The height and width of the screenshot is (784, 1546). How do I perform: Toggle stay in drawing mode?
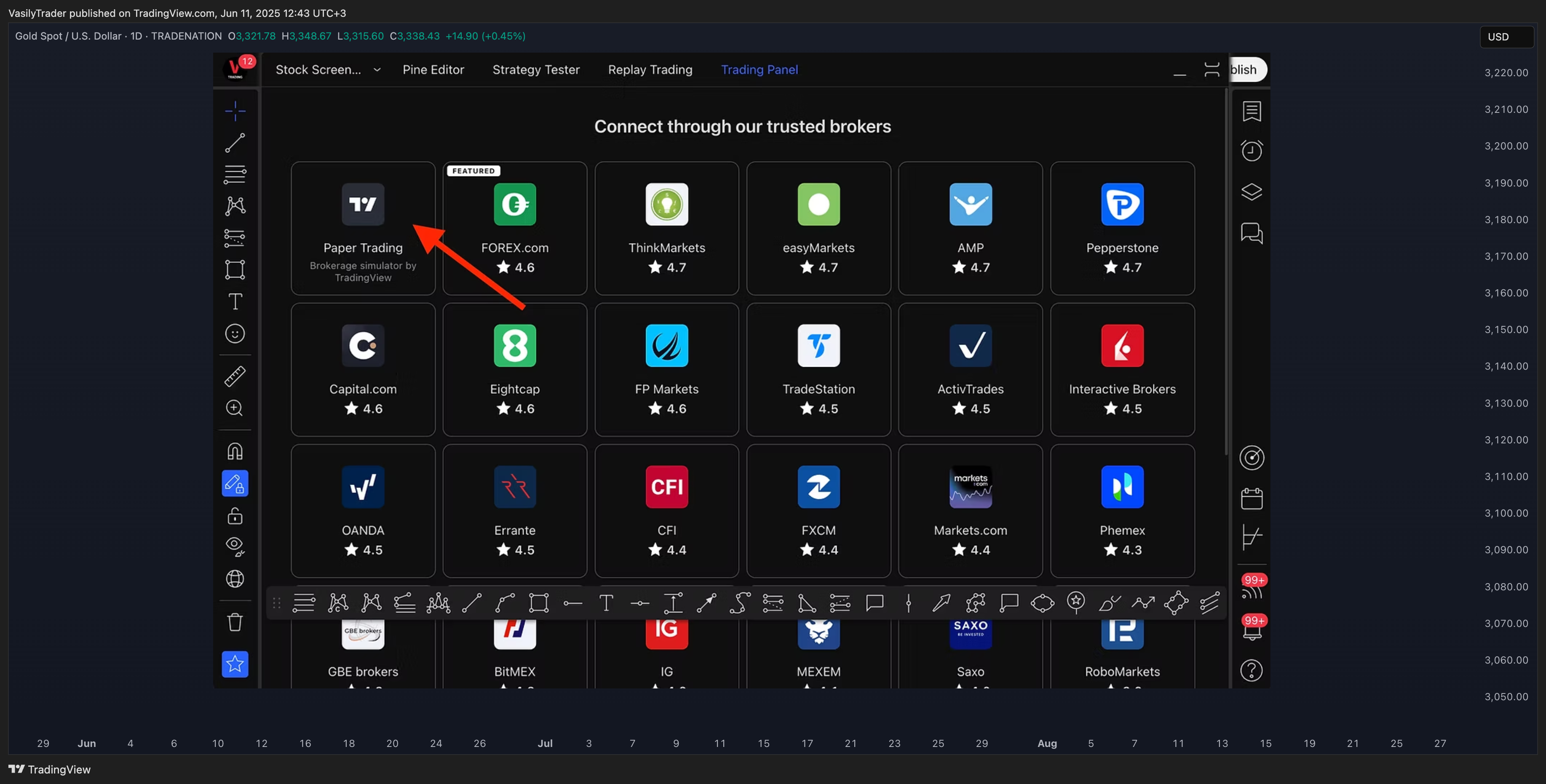pos(235,483)
